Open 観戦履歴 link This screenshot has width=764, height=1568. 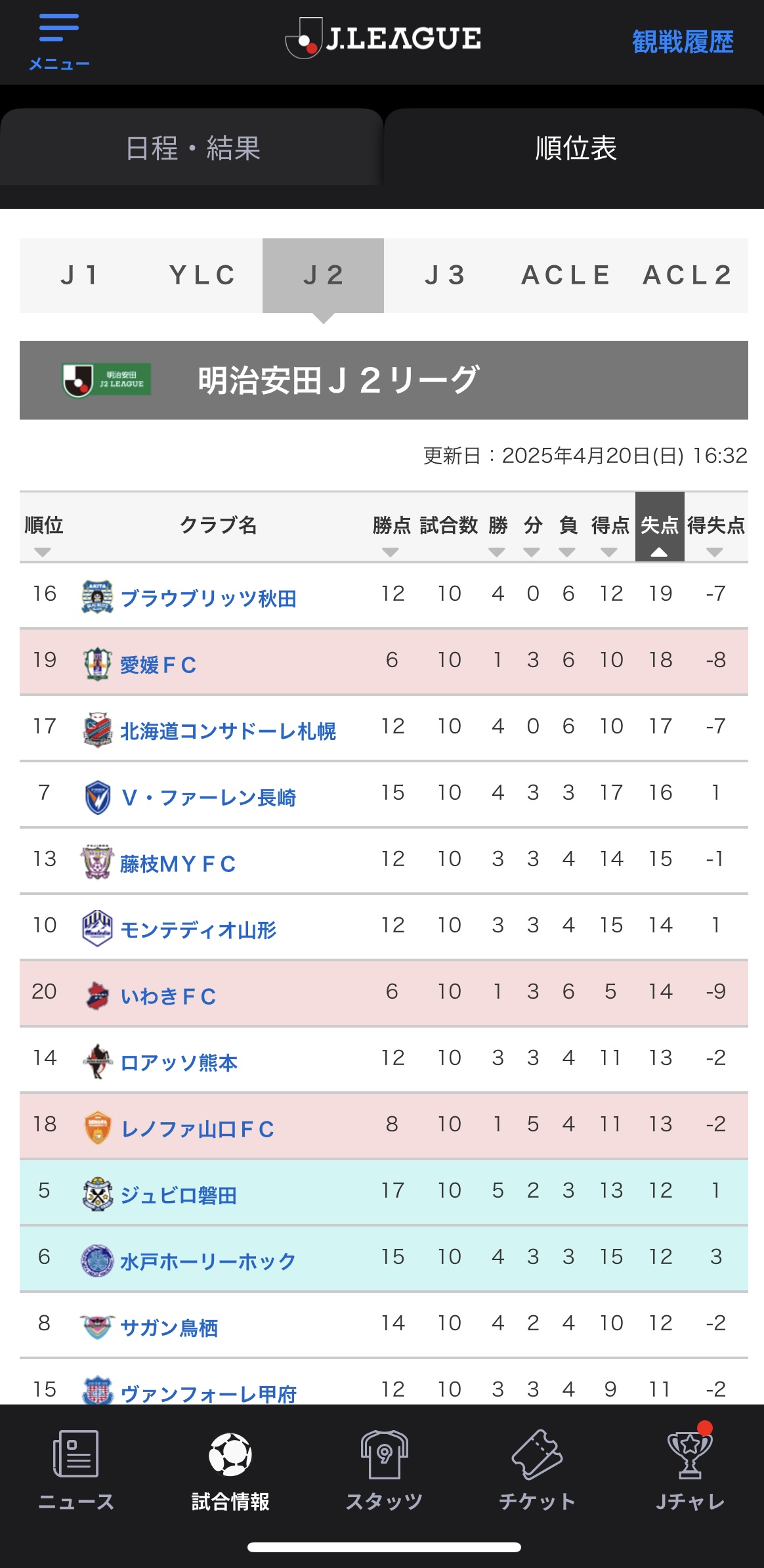tap(683, 41)
